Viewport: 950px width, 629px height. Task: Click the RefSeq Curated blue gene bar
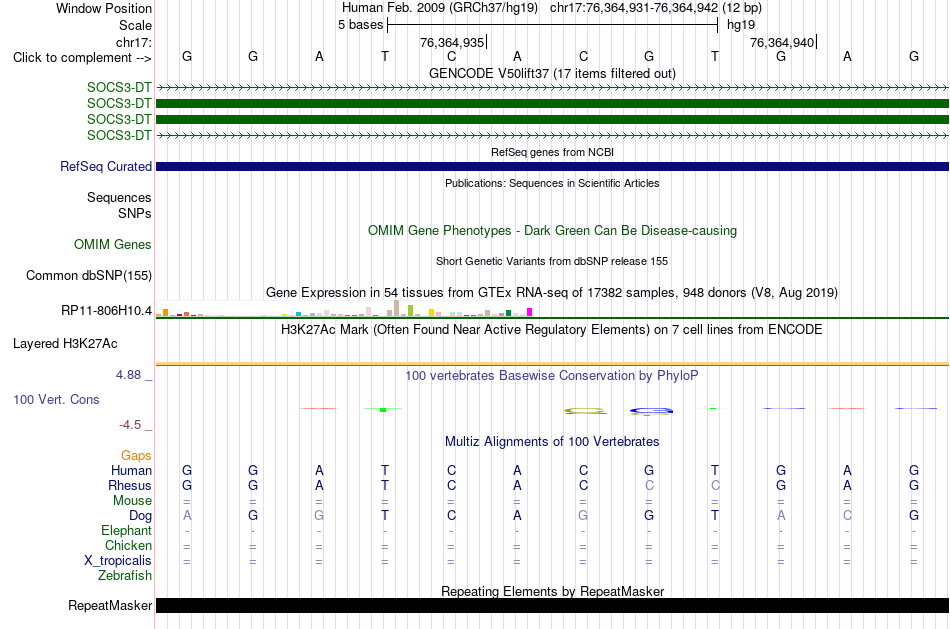pyautogui.click(x=552, y=167)
